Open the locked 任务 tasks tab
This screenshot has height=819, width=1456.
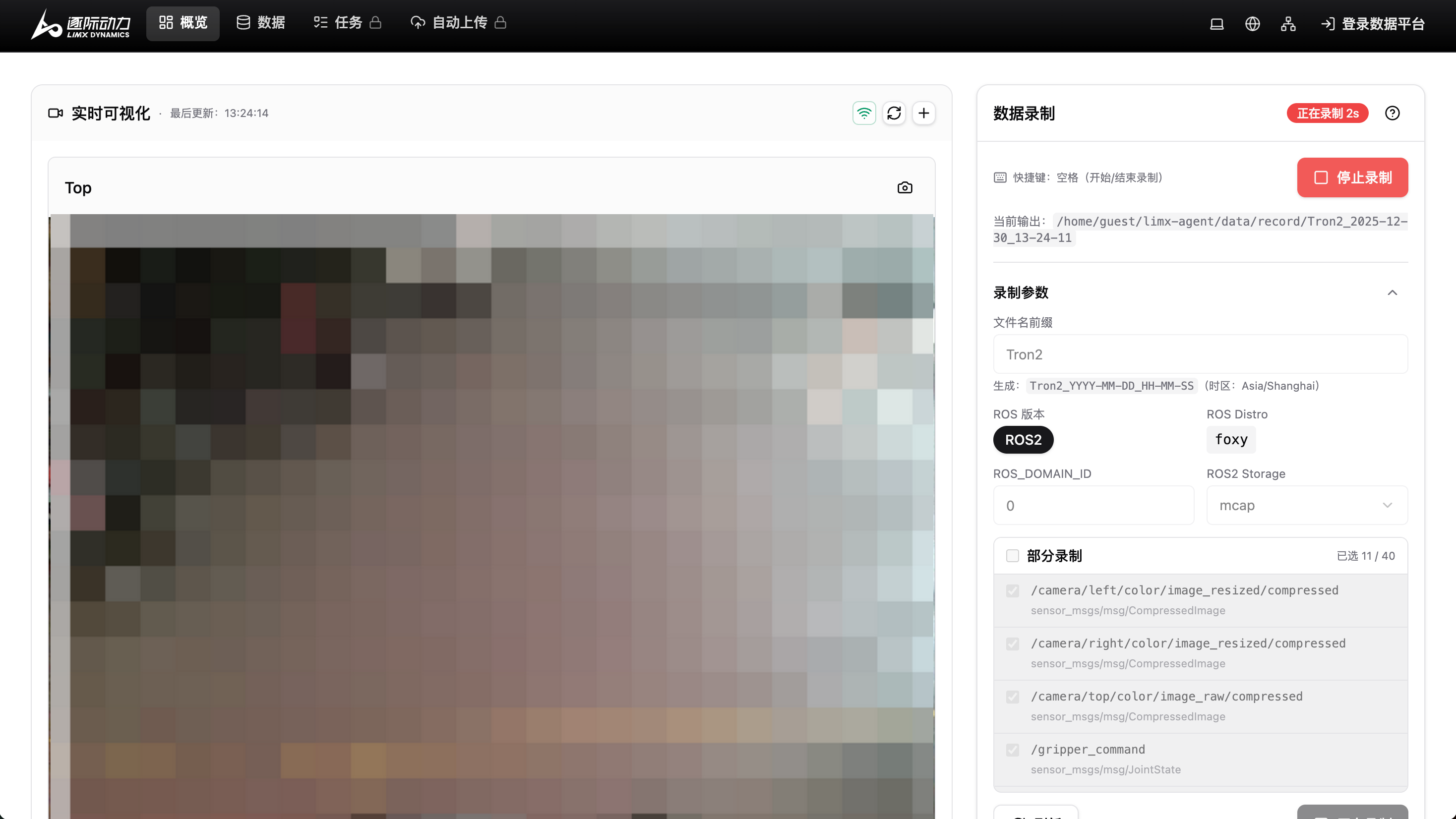tap(348, 23)
